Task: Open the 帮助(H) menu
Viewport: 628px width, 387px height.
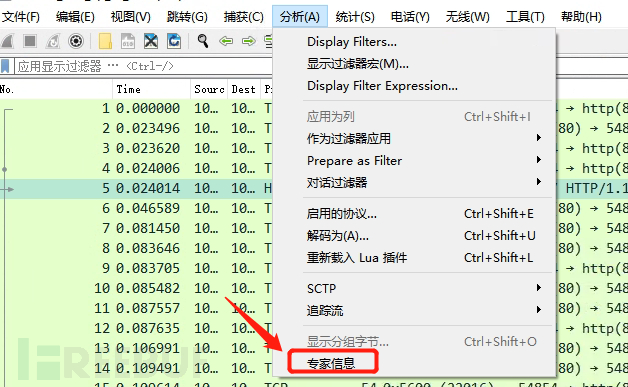Action: click(581, 17)
